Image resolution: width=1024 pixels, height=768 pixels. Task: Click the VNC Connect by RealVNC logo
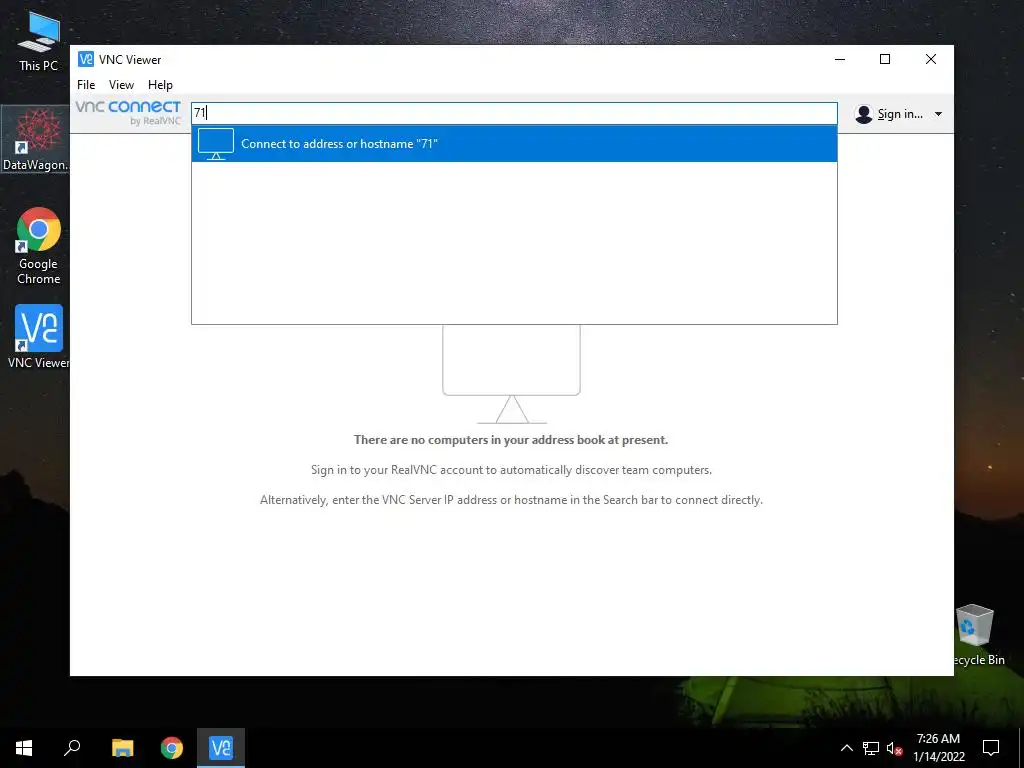[x=128, y=112]
